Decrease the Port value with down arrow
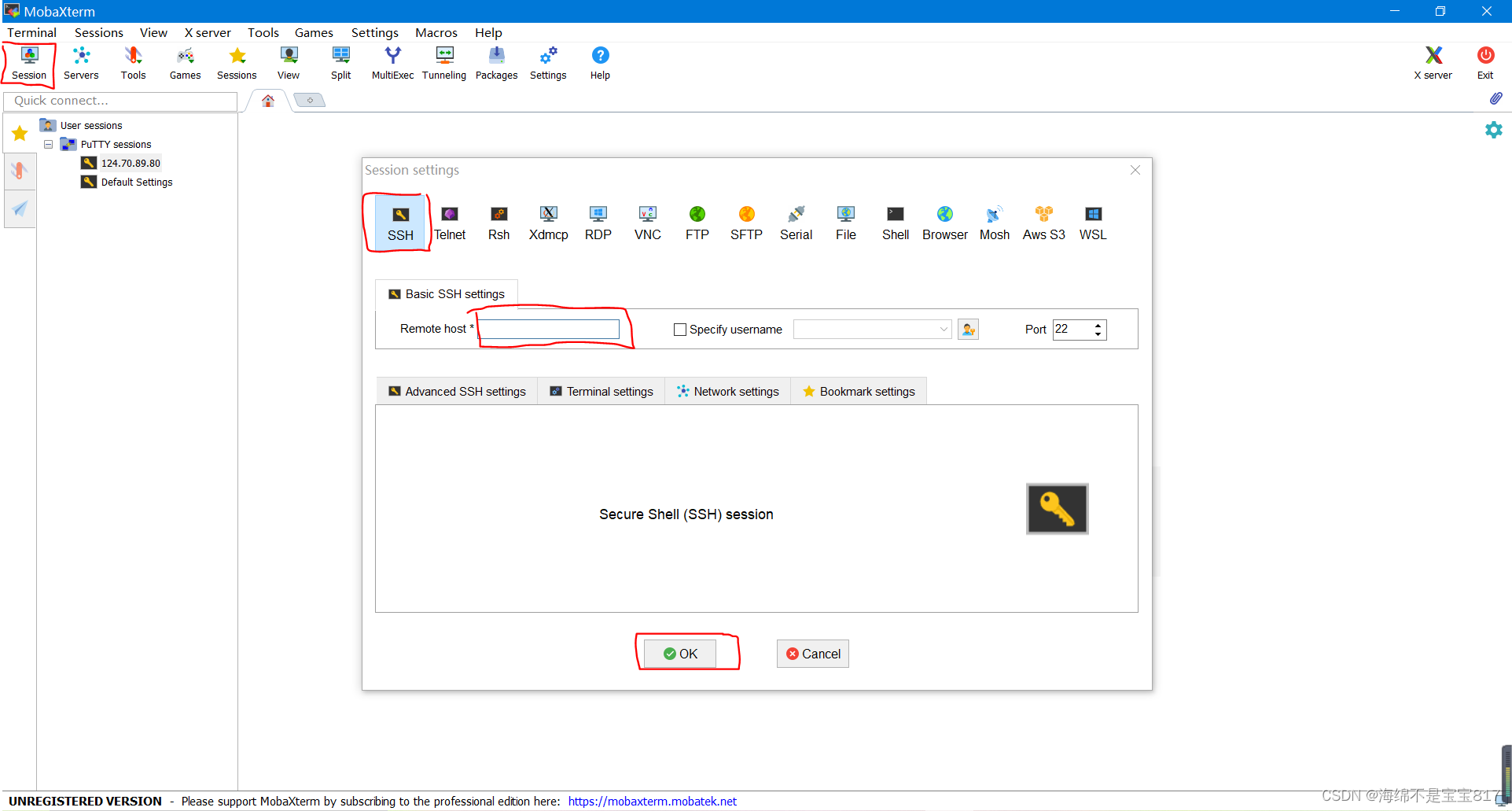 click(1098, 334)
